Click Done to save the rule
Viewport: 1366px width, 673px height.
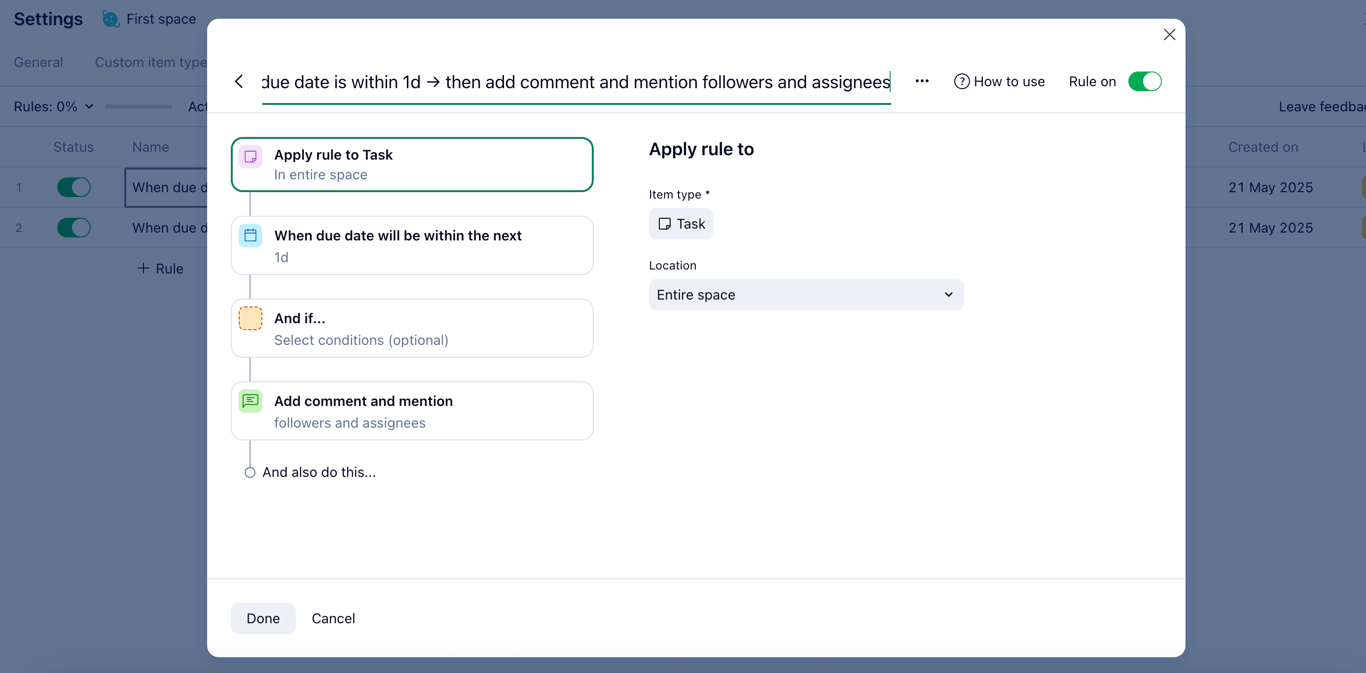pos(263,618)
